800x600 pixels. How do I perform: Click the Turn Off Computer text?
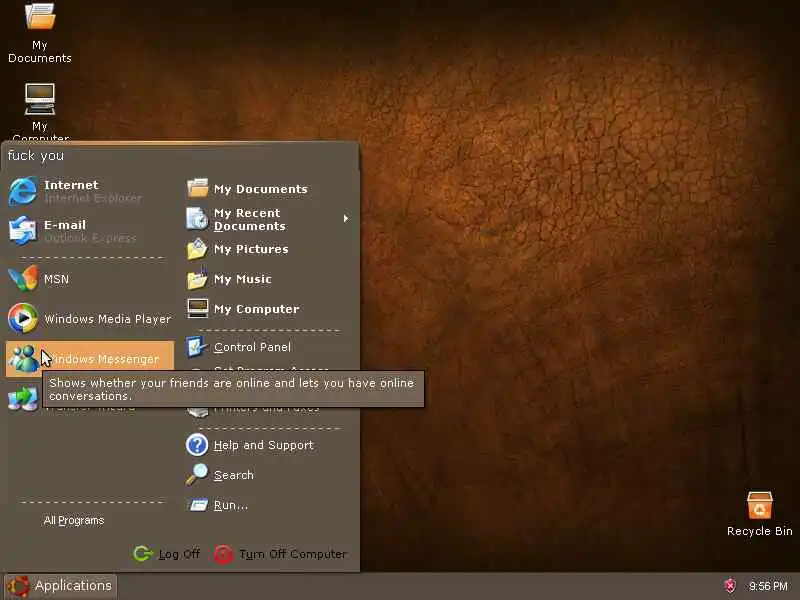pyautogui.click(x=293, y=554)
